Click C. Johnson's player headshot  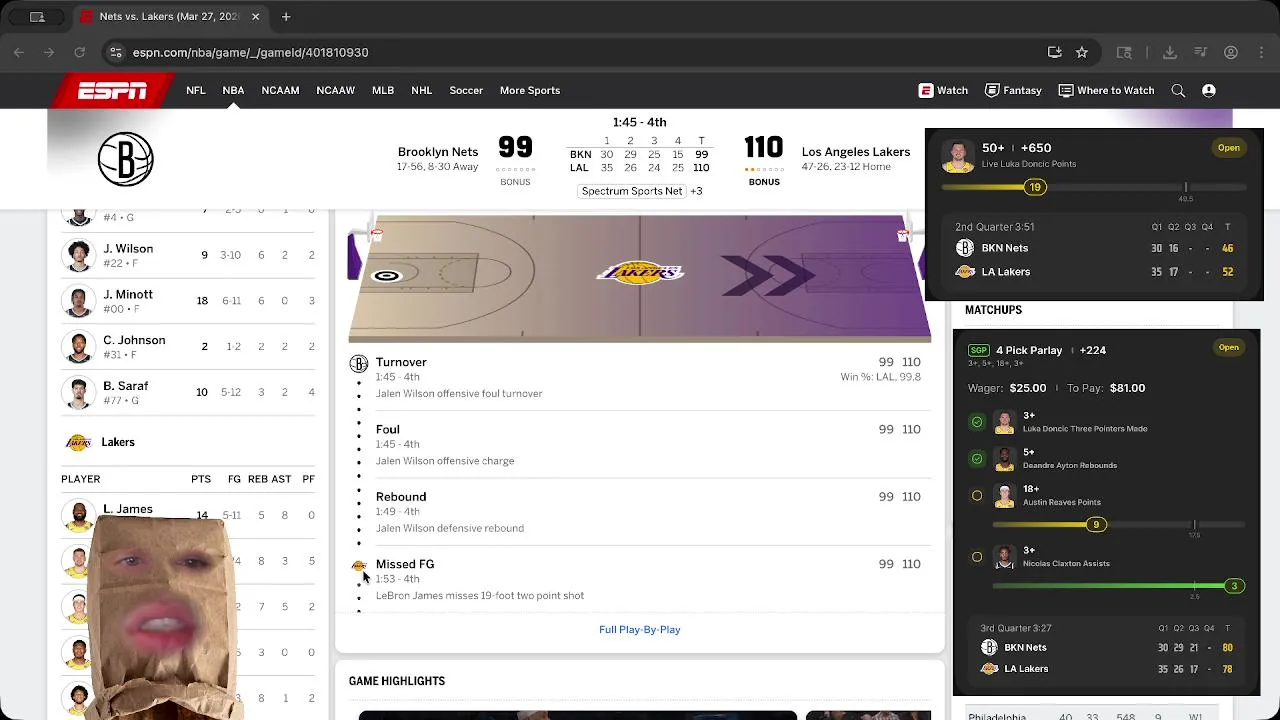[x=78, y=347]
